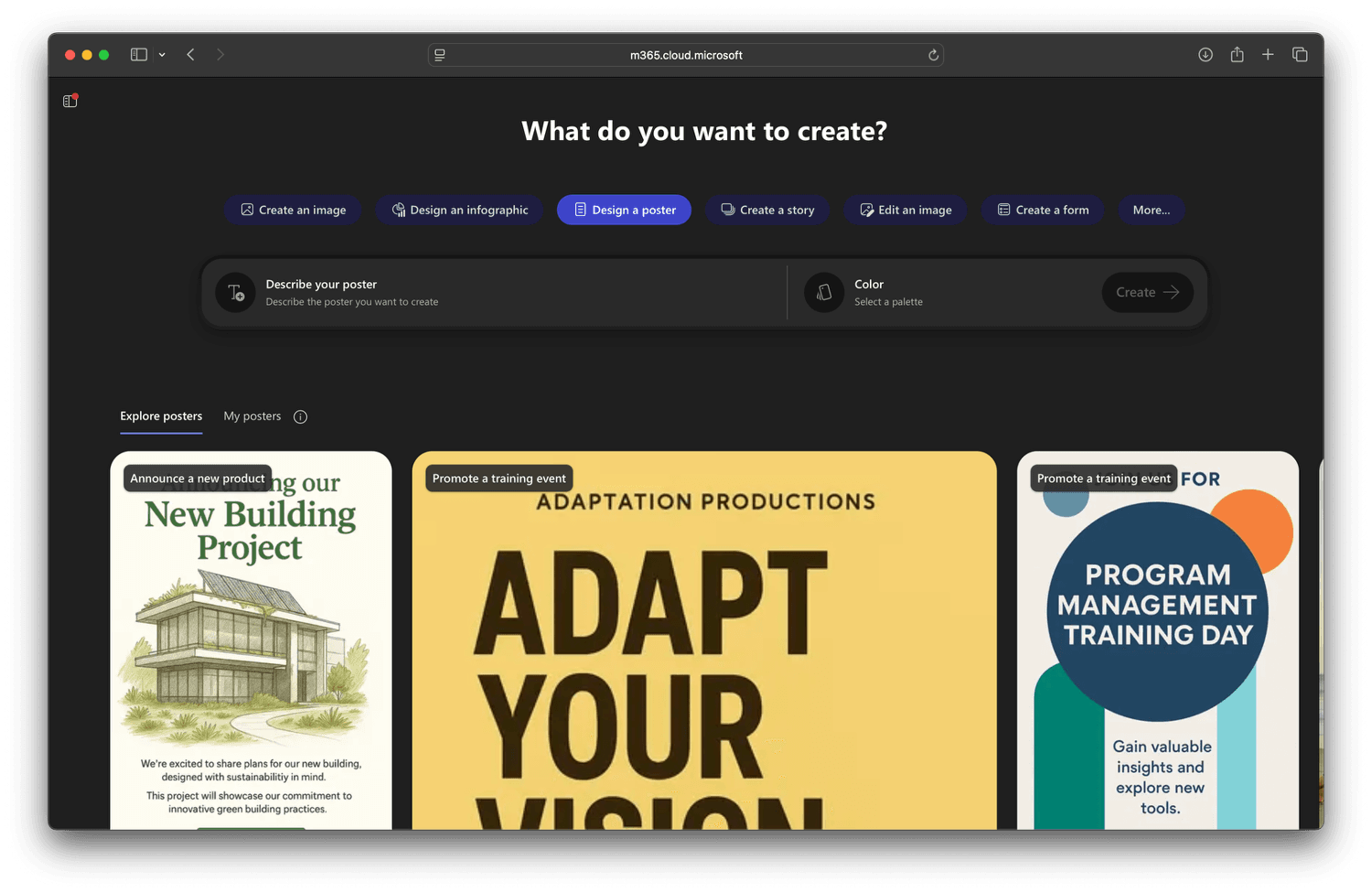1372x893 pixels.
Task: Show the tab overview icon
Action: [x=1300, y=55]
